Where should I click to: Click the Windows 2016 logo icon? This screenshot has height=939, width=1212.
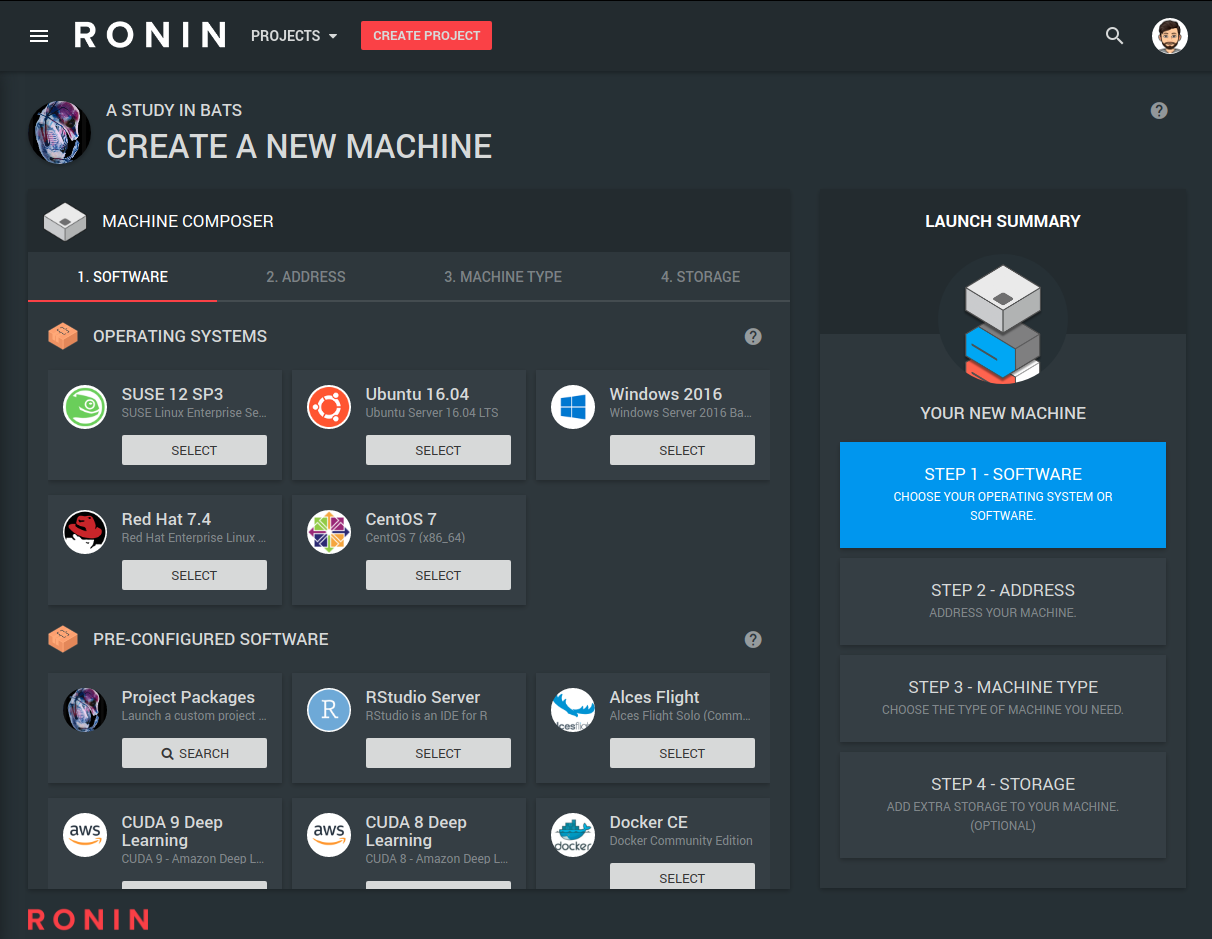click(573, 408)
